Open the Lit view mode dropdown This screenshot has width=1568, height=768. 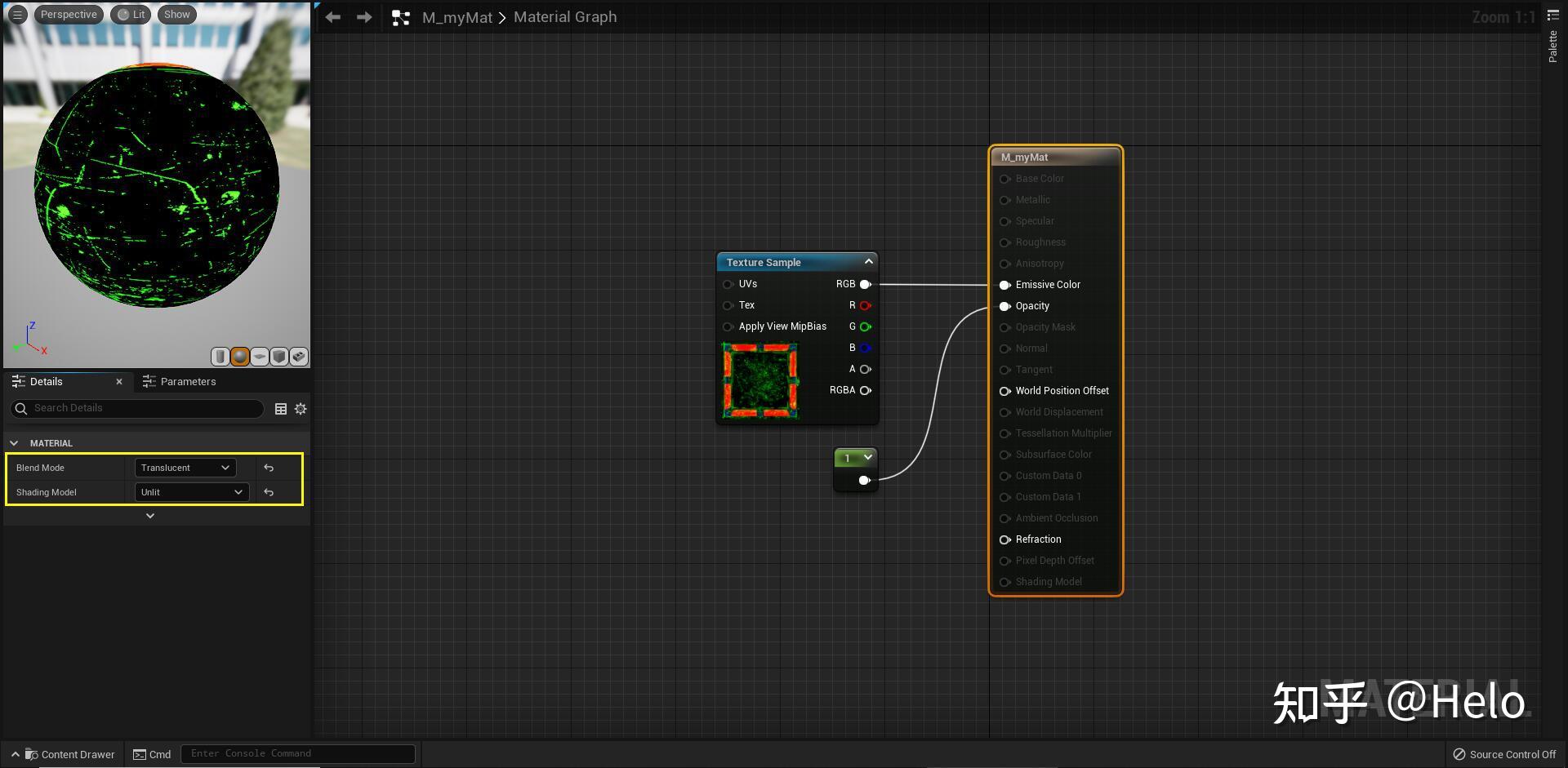point(131,15)
